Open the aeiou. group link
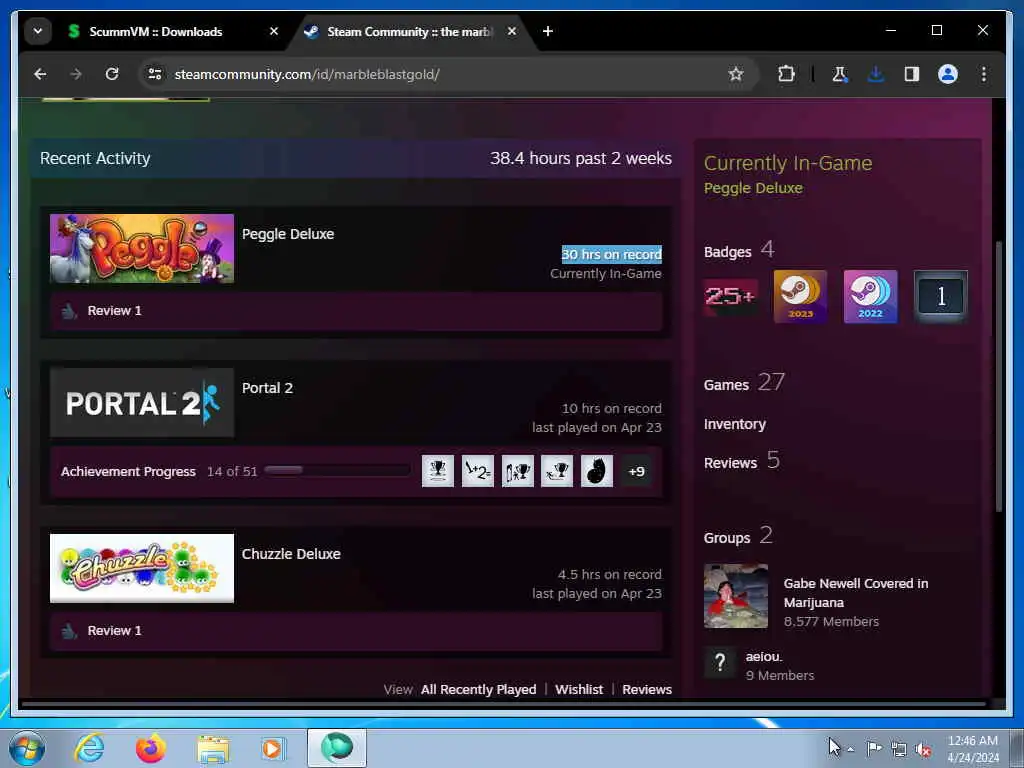The height and width of the screenshot is (768, 1024). [x=764, y=657]
